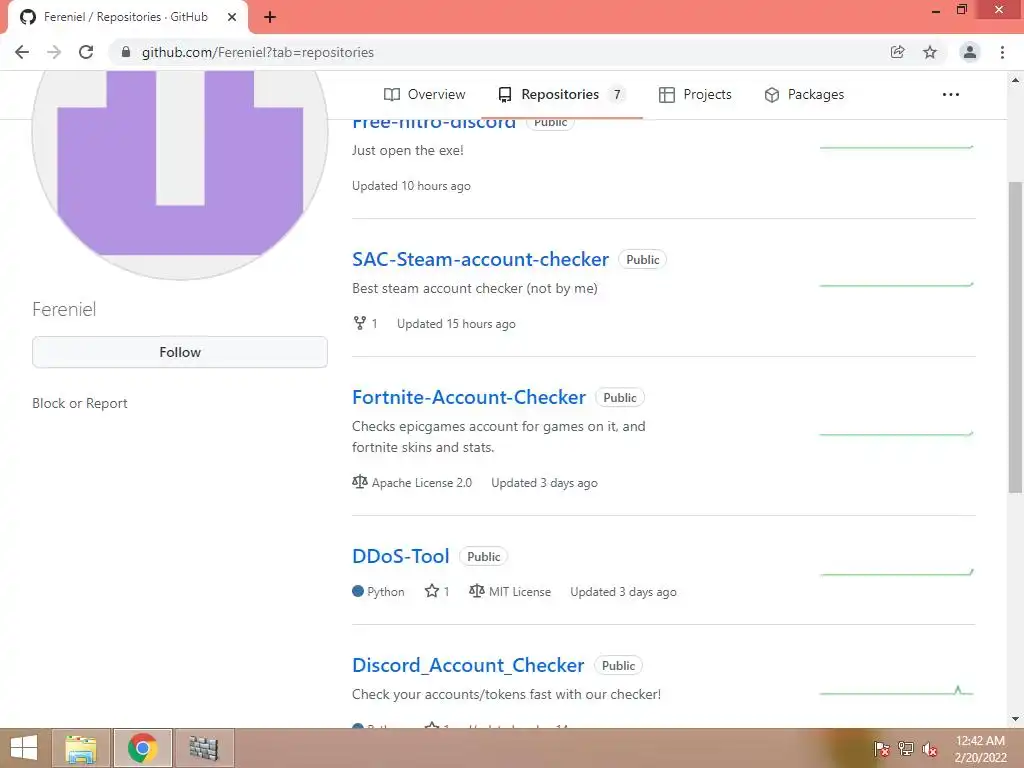The width and height of the screenshot is (1024, 768).
Task: Open the firewall brick-wall taskbar app
Action: click(x=204, y=748)
